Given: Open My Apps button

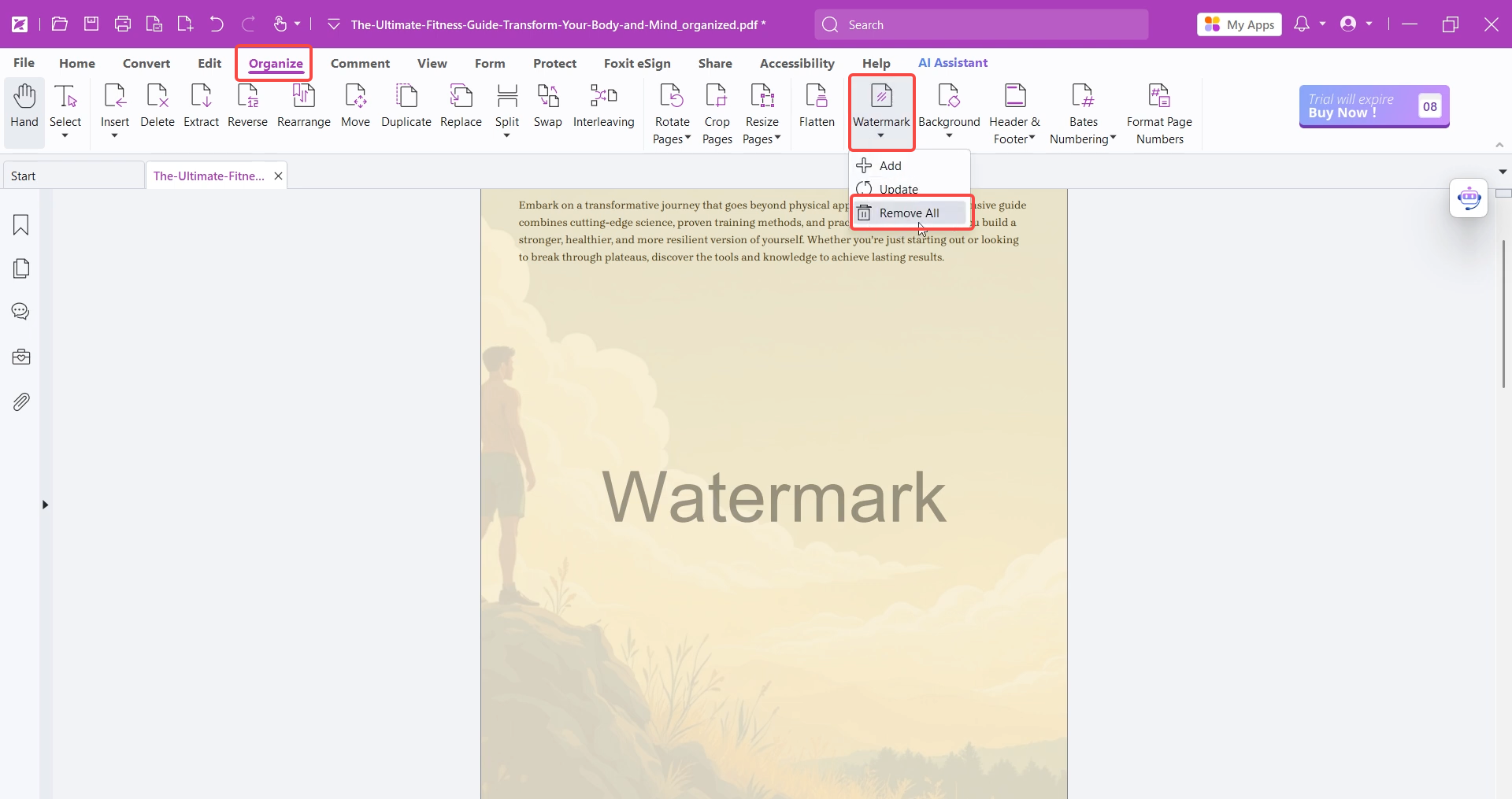Looking at the screenshot, I should pyautogui.click(x=1240, y=24).
